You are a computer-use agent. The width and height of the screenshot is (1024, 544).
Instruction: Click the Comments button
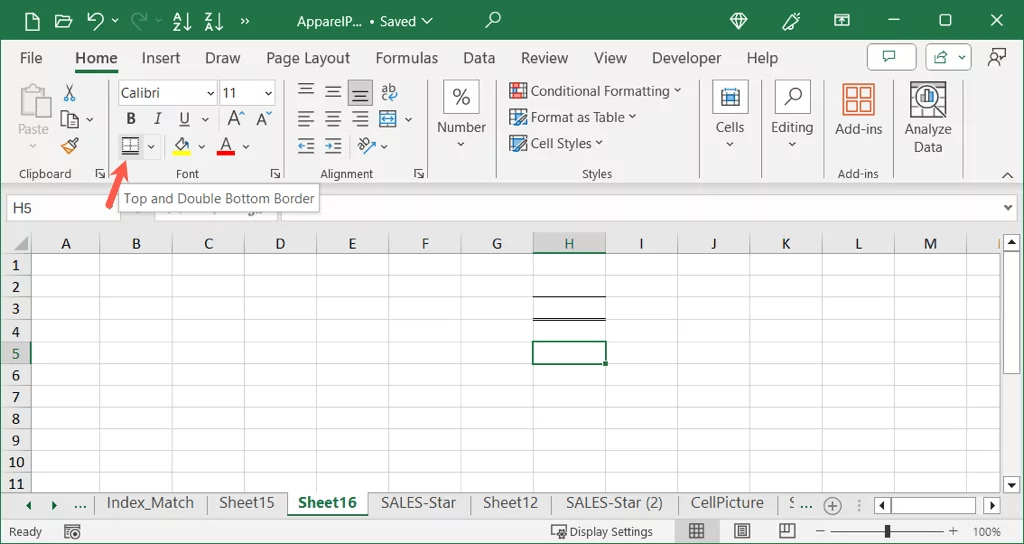coord(891,57)
